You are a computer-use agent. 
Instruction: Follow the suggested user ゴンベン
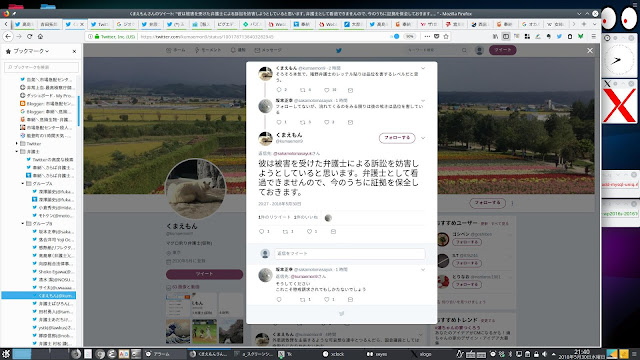[467, 242]
